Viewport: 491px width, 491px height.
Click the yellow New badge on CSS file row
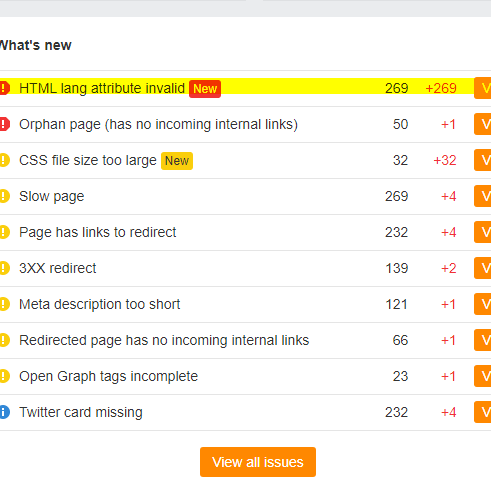tap(177, 161)
